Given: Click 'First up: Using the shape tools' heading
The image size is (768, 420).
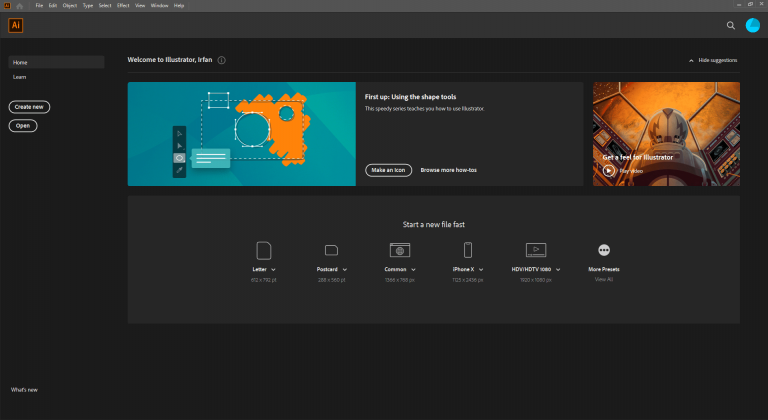Looking at the screenshot, I should (x=410, y=97).
